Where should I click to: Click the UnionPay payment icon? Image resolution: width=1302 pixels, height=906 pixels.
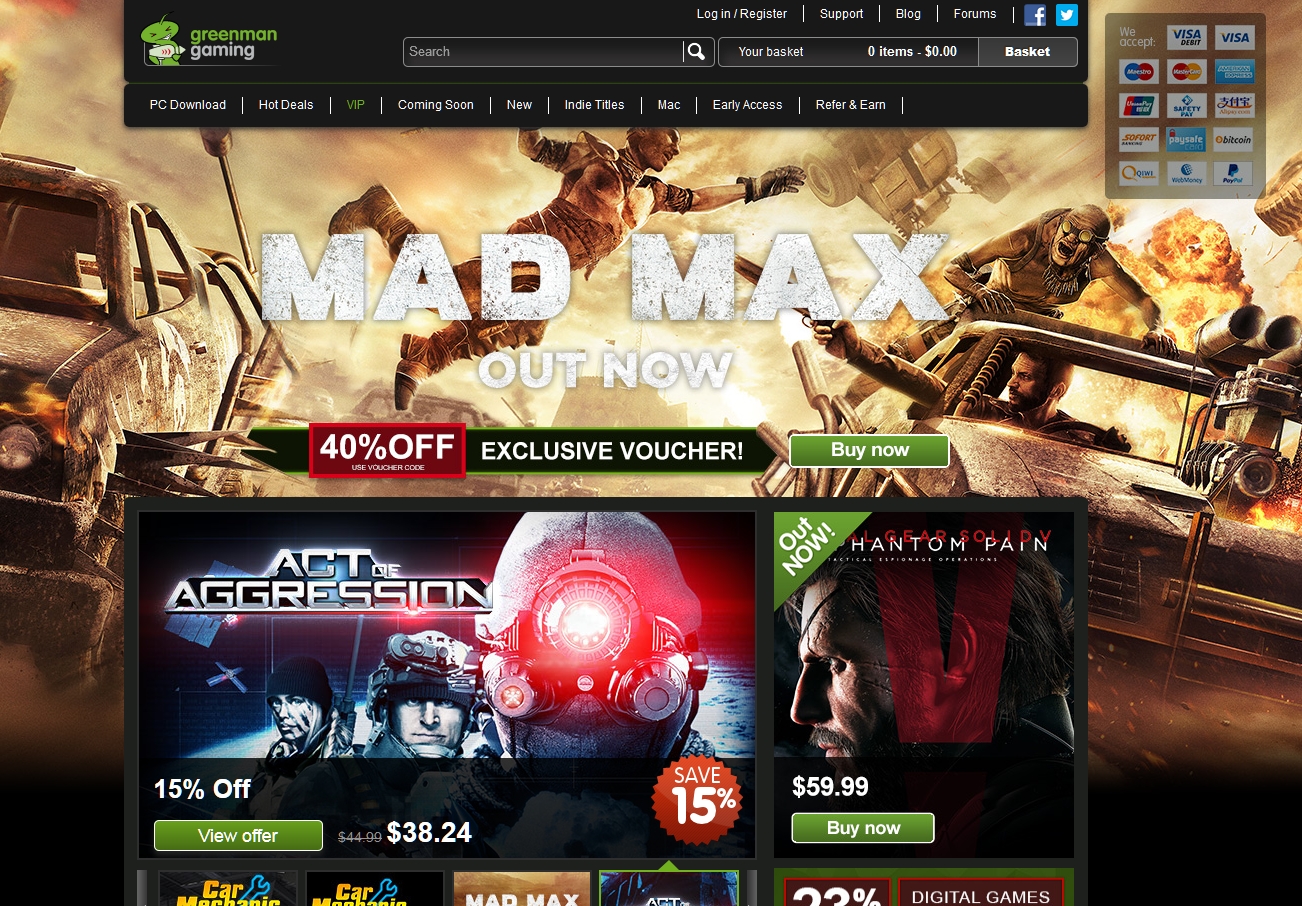(1139, 106)
